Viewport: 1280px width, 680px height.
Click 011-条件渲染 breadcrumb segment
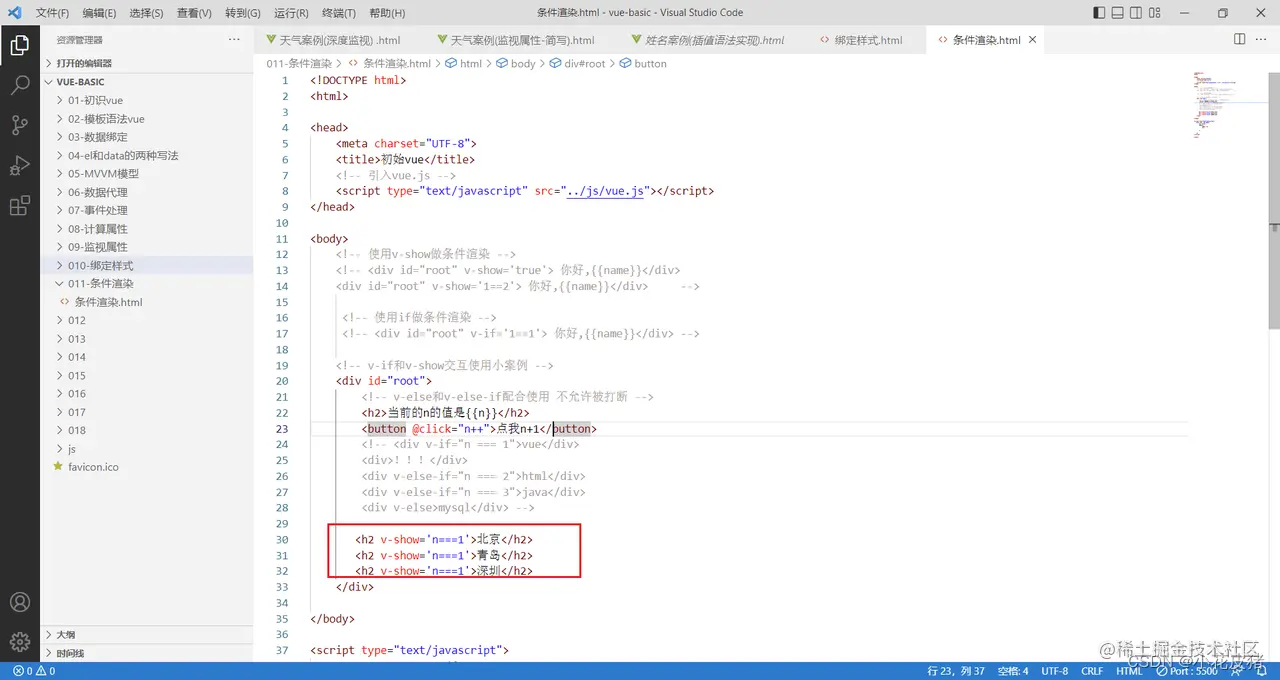tap(298, 63)
